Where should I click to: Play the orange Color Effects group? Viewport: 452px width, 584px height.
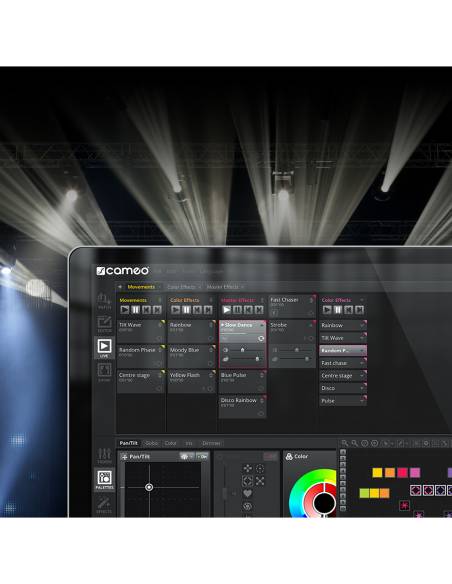pos(176,310)
